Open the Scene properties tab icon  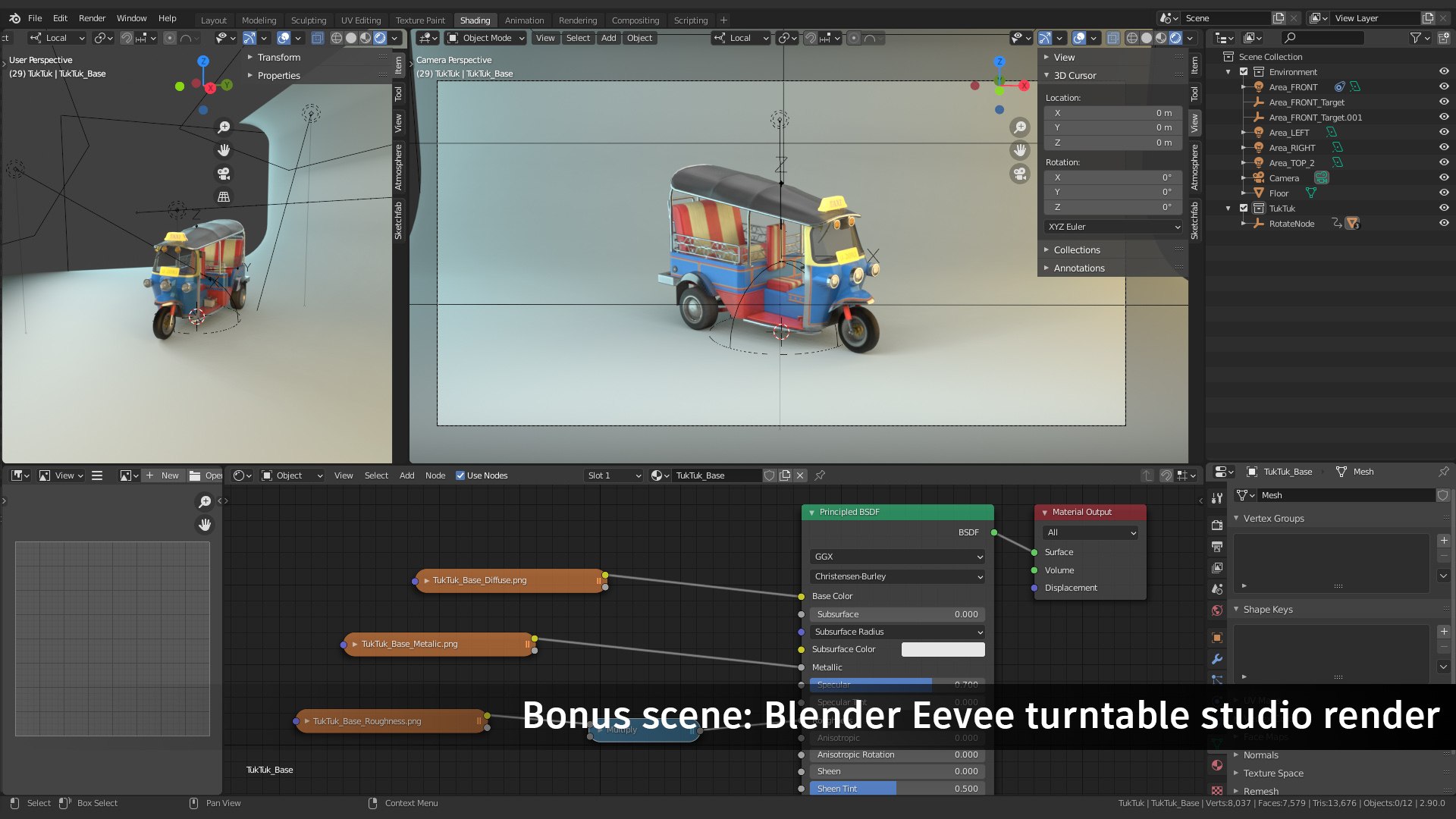pyautogui.click(x=1217, y=588)
